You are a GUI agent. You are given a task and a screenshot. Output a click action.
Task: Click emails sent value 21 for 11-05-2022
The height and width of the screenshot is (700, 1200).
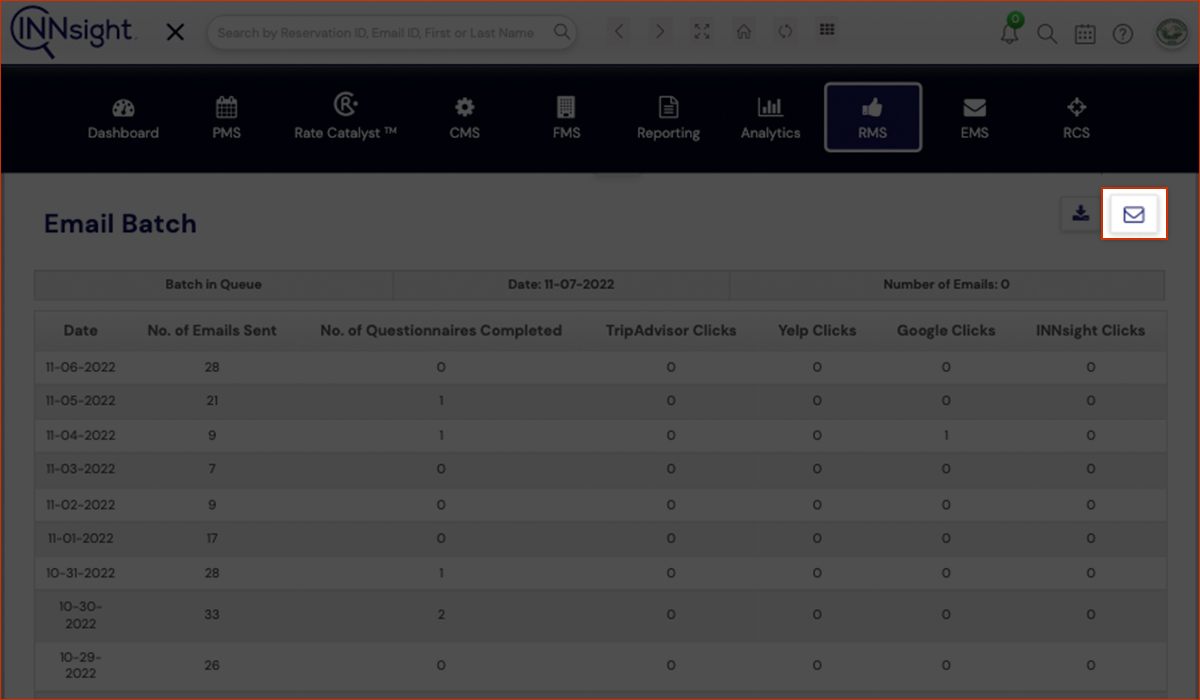(x=212, y=401)
